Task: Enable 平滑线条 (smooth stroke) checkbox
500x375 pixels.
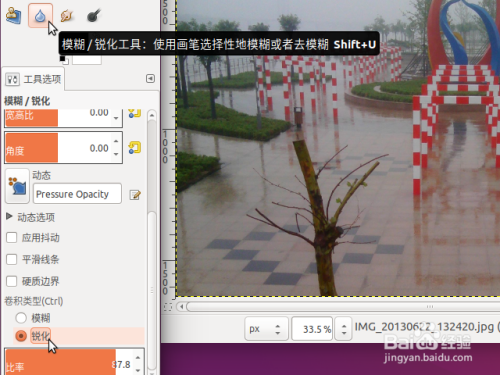Action: click(12, 259)
